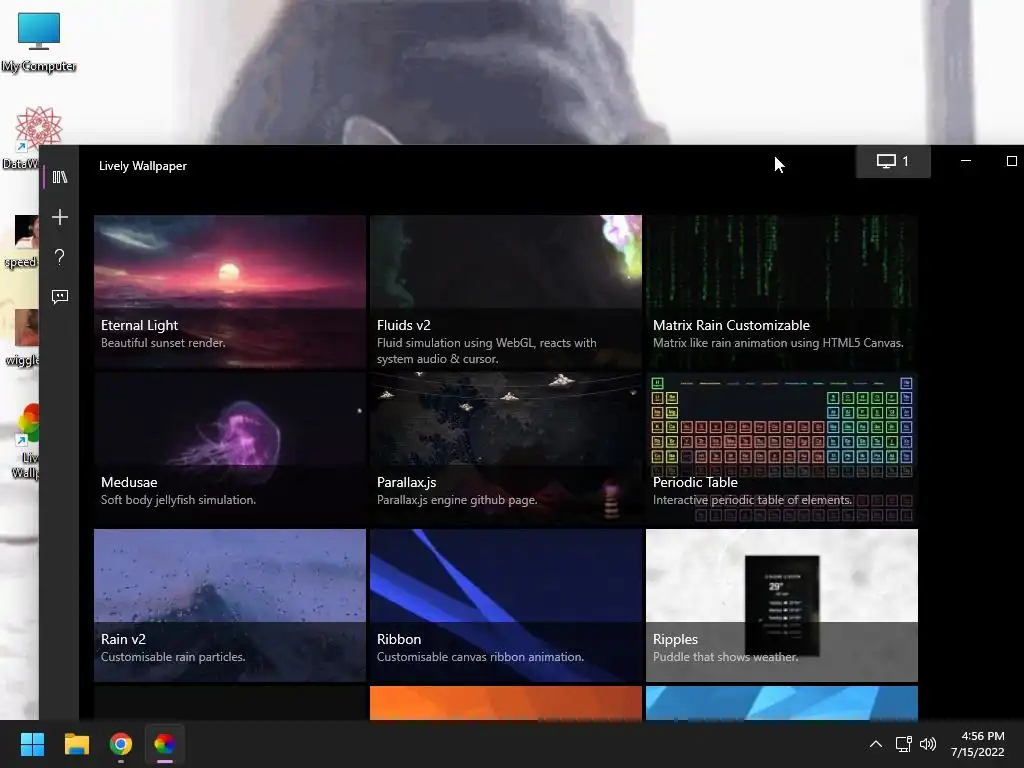Open the speed desktop icon
Image resolution: width=1024 pixels, height=768 pixels.
coord(21,242)
